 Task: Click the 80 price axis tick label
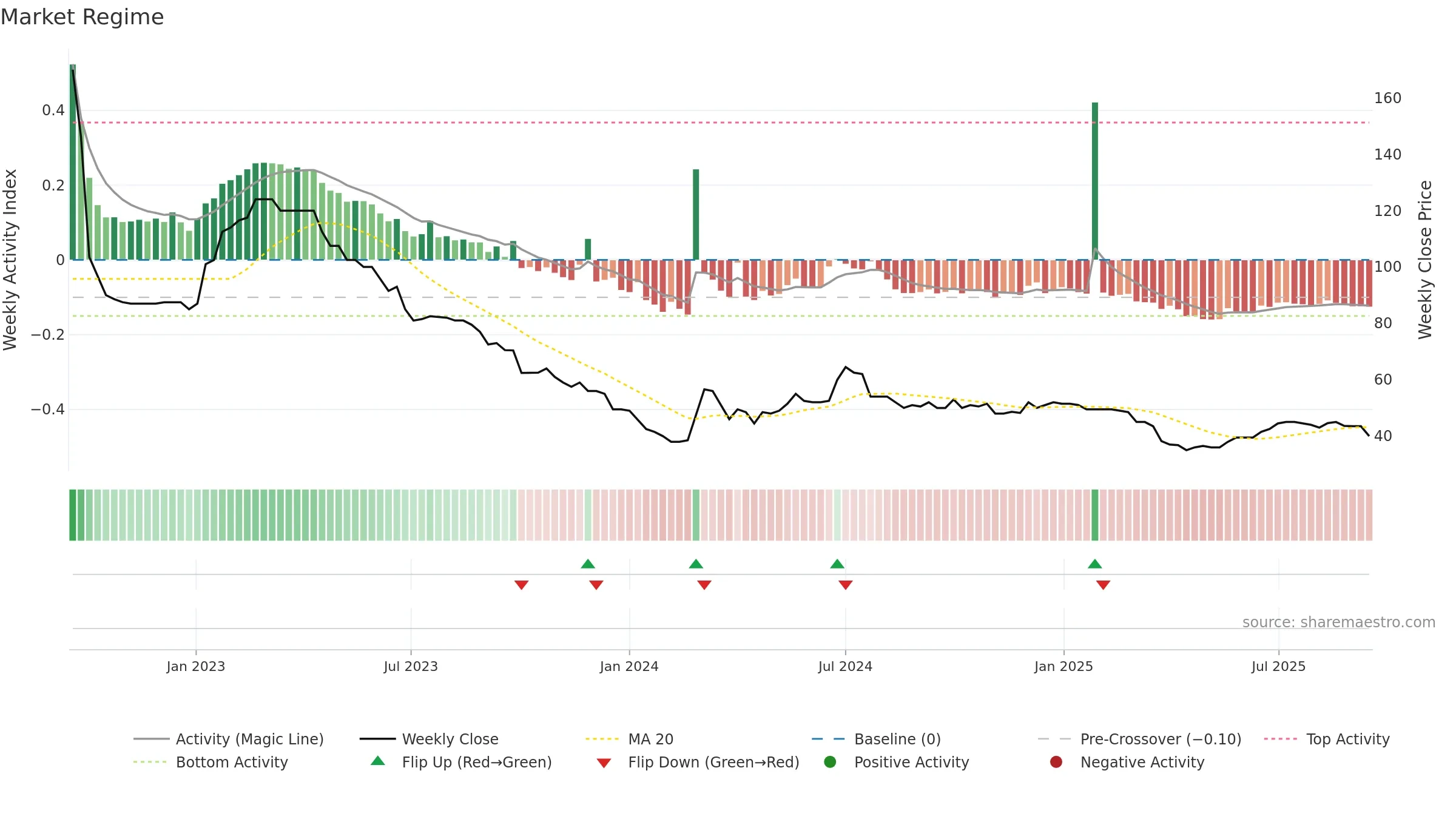tap(1383, 323)
